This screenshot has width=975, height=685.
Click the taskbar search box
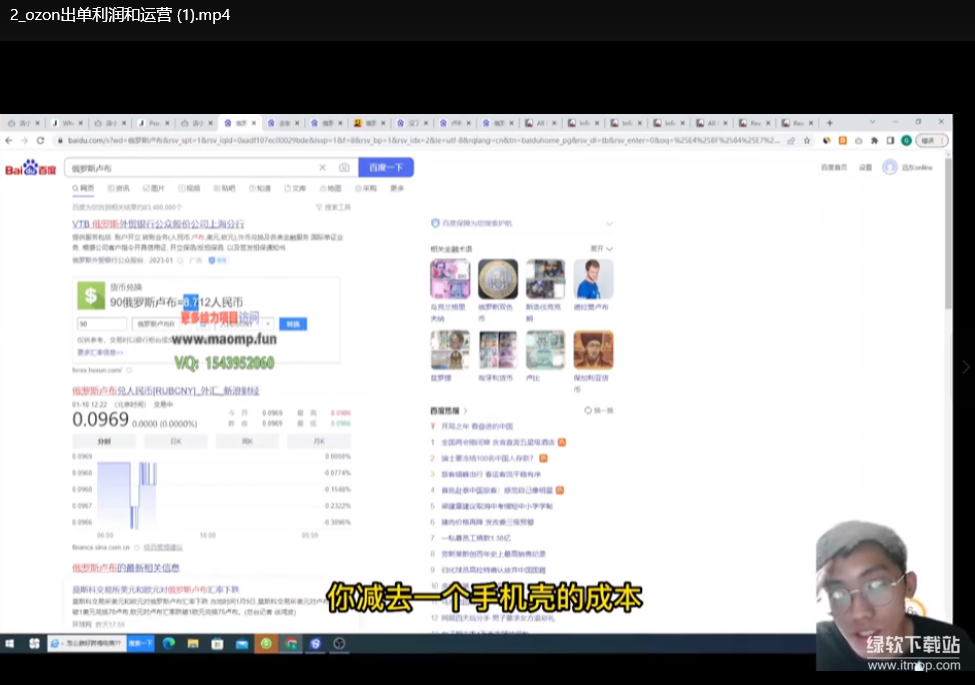pyautogui.click(x=87, y=643)
